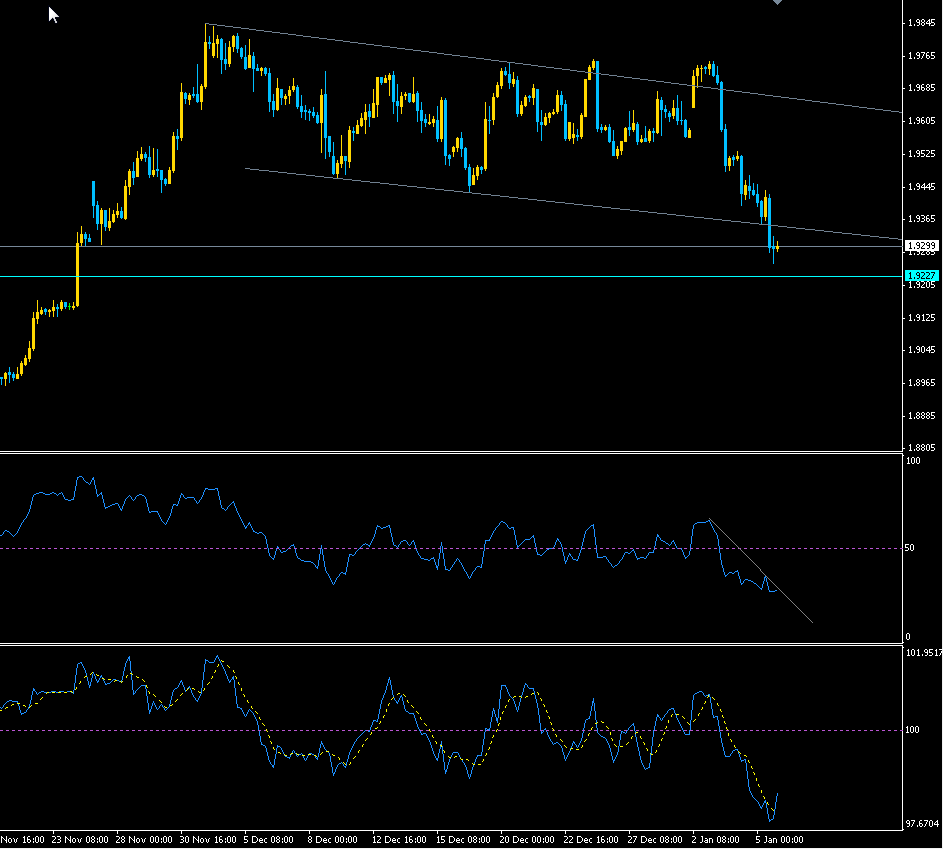Click the 97.6704 momentum scale label
This screenshot has width=944, height=849.
922,824
